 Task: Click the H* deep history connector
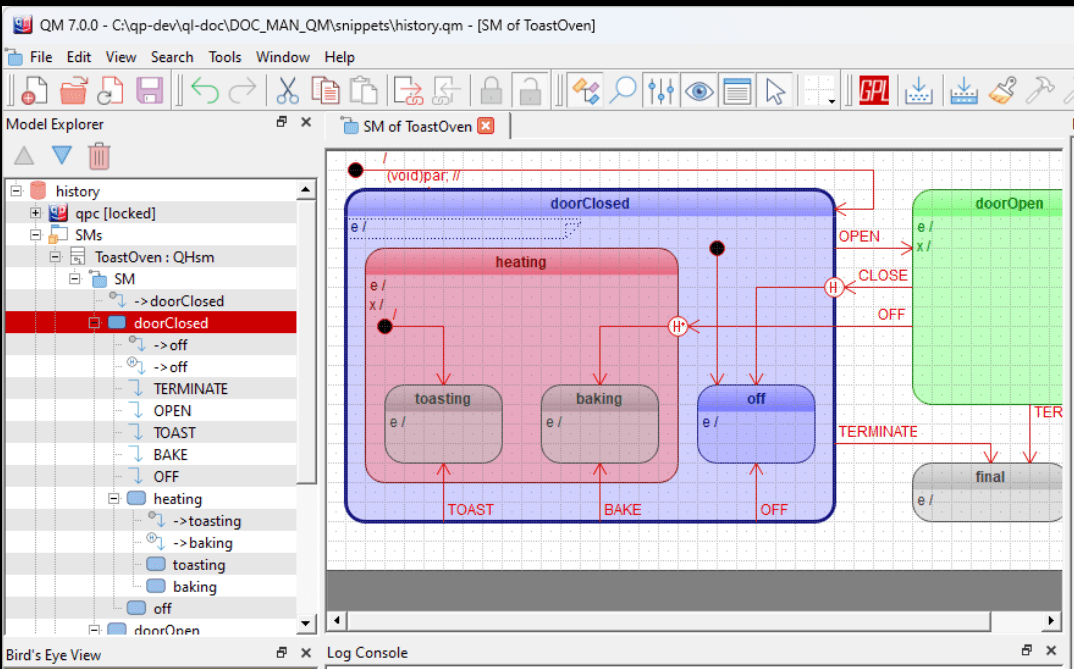click(x=677, y=327)
